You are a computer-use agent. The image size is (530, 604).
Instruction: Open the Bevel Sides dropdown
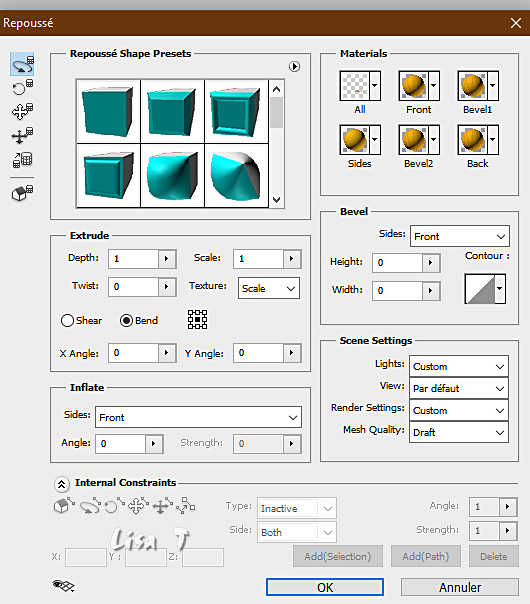pos(460,236)
